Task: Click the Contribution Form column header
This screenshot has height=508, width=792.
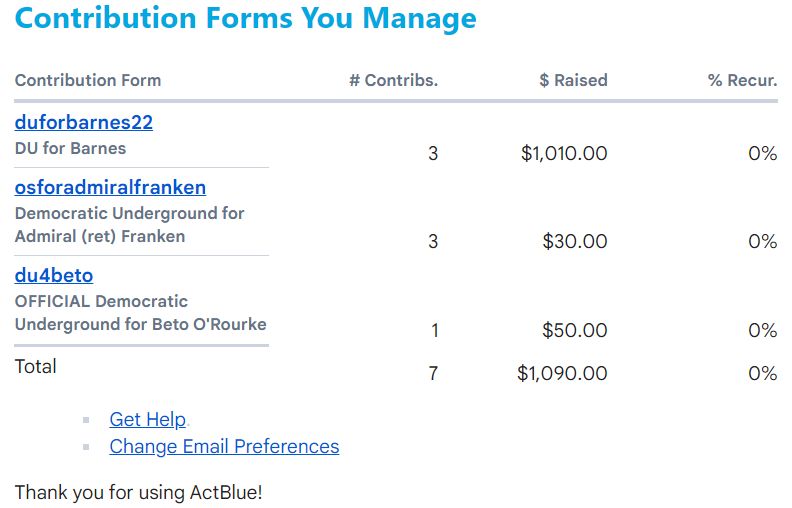Action: point(88,80)
